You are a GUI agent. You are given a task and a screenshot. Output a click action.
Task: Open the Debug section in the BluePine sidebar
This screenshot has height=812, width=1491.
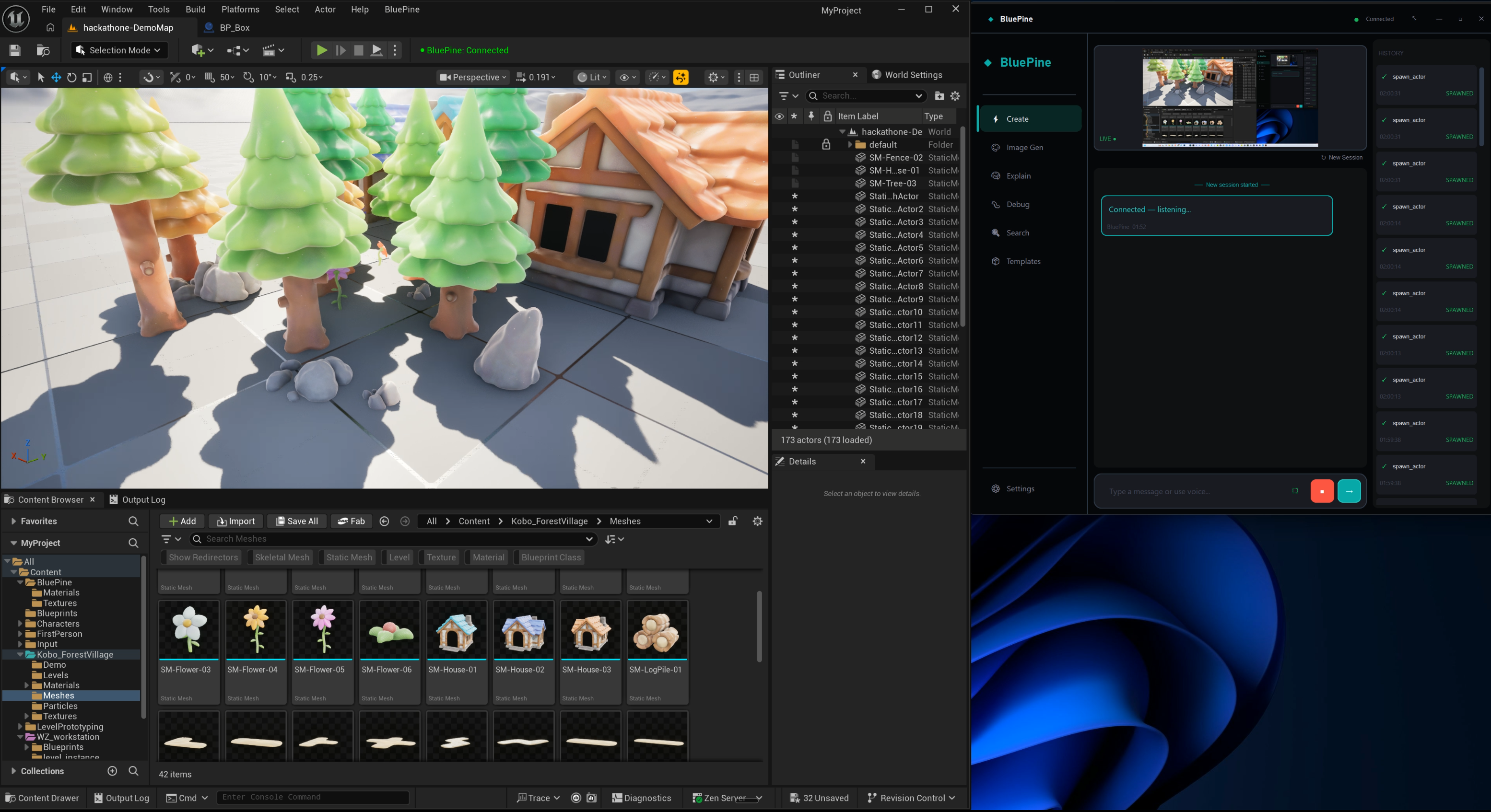1017,204
